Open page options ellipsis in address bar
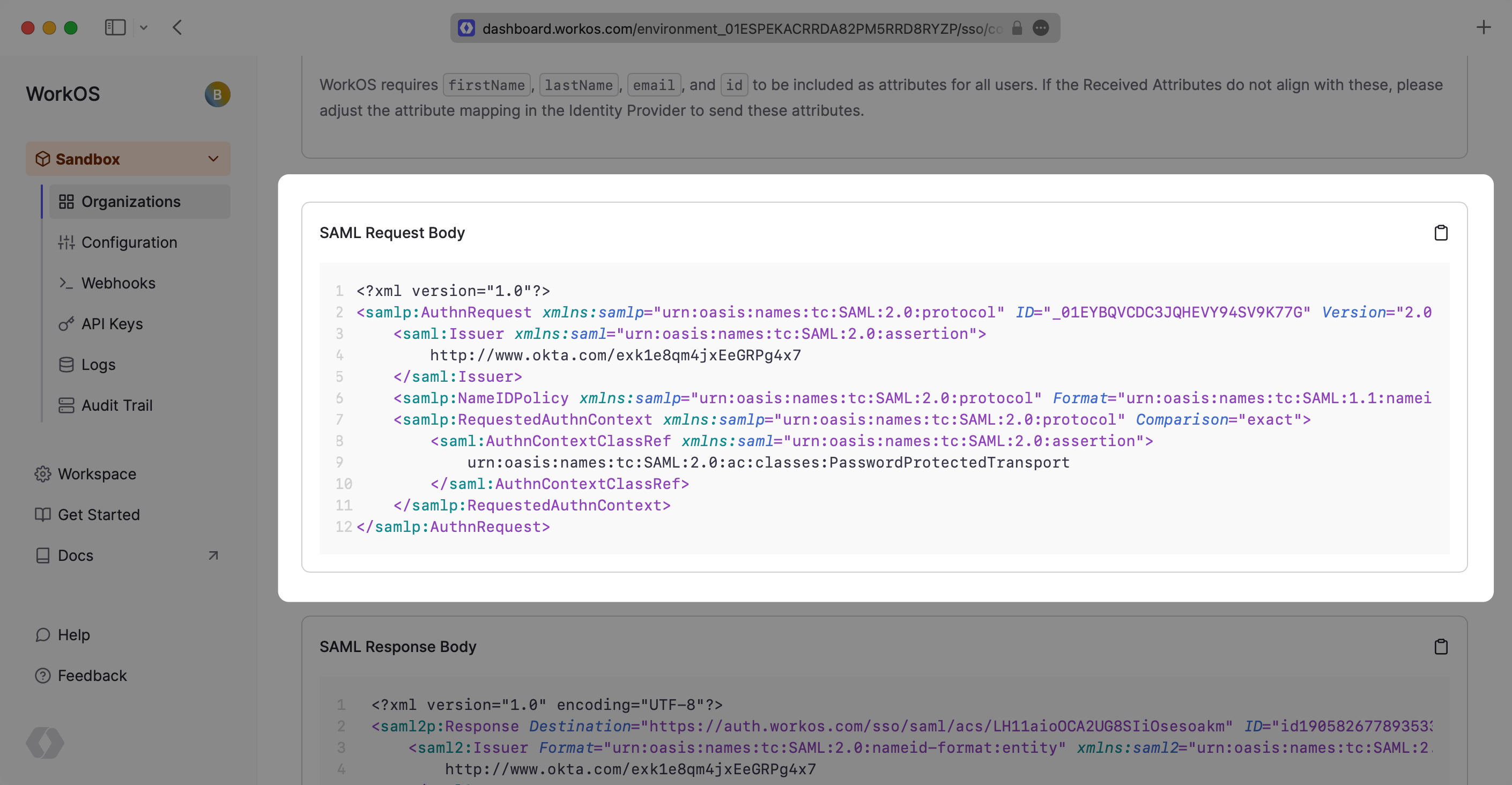The height and width of the screenshot is (785, 1512). 1040,28
